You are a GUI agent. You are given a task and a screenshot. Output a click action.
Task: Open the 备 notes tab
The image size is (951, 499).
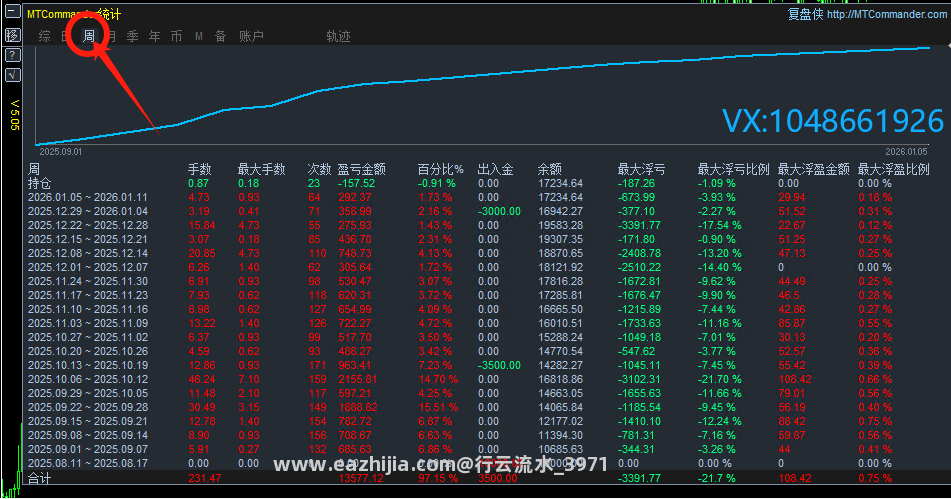[221, 36]
